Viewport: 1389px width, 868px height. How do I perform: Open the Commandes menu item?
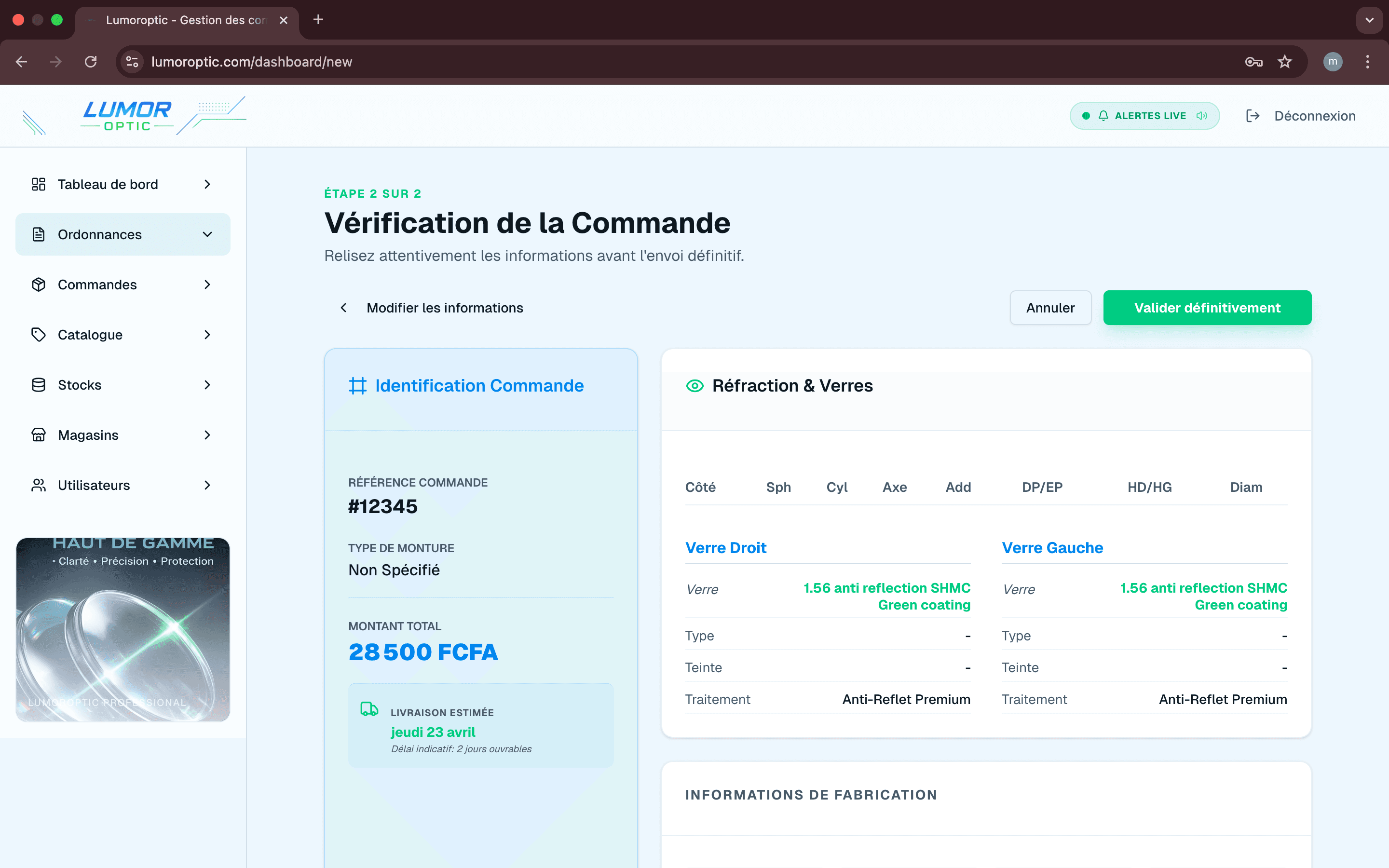click(123, 285)
